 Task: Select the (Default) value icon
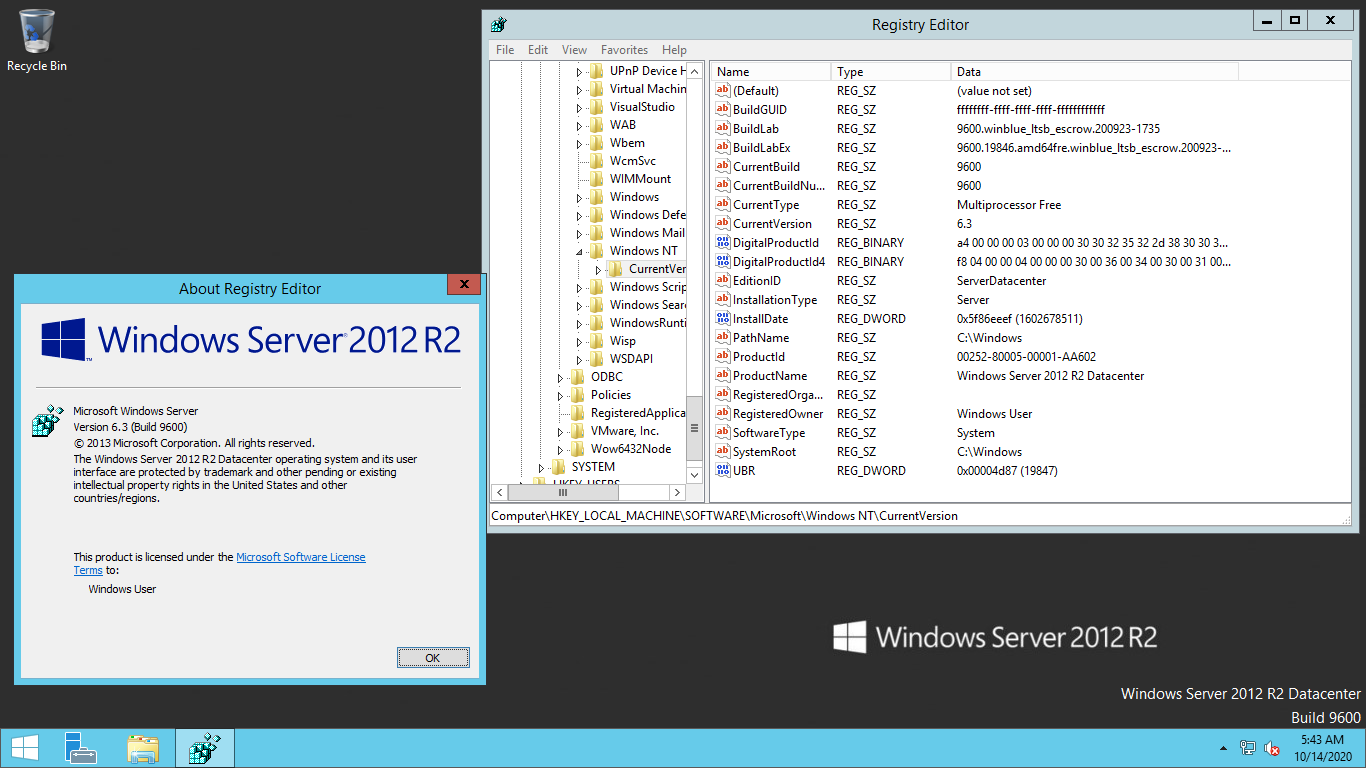723,90
